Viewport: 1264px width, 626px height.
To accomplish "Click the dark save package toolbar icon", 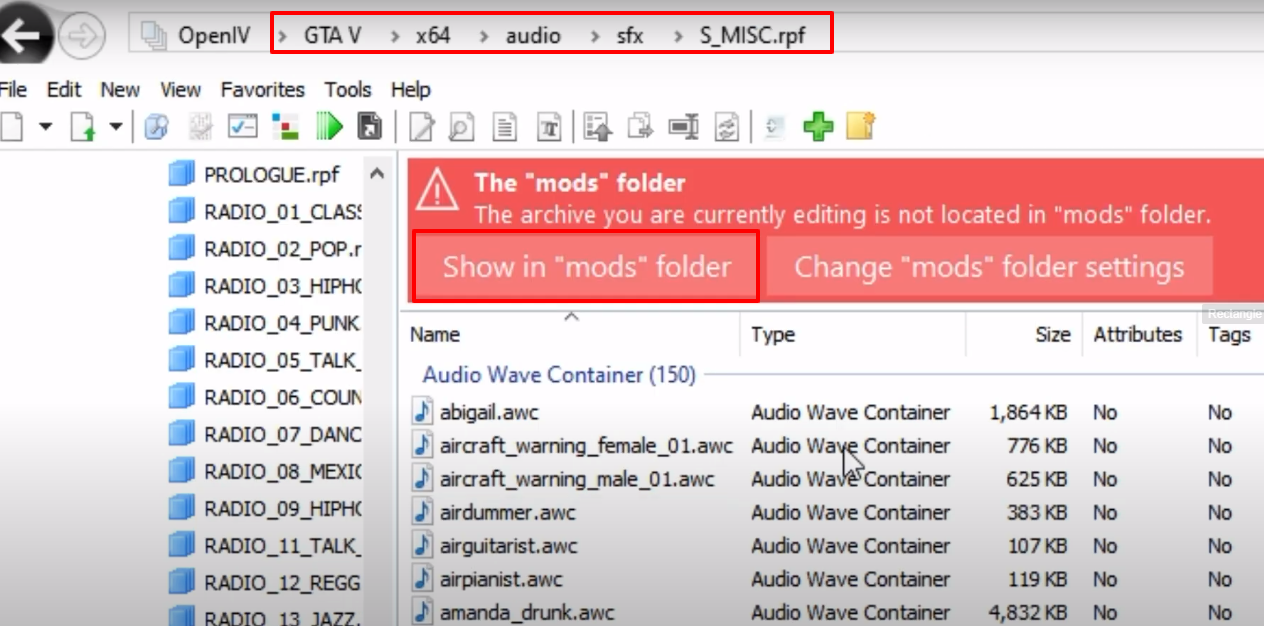I will pyautogui.click(x=370, y=126).
